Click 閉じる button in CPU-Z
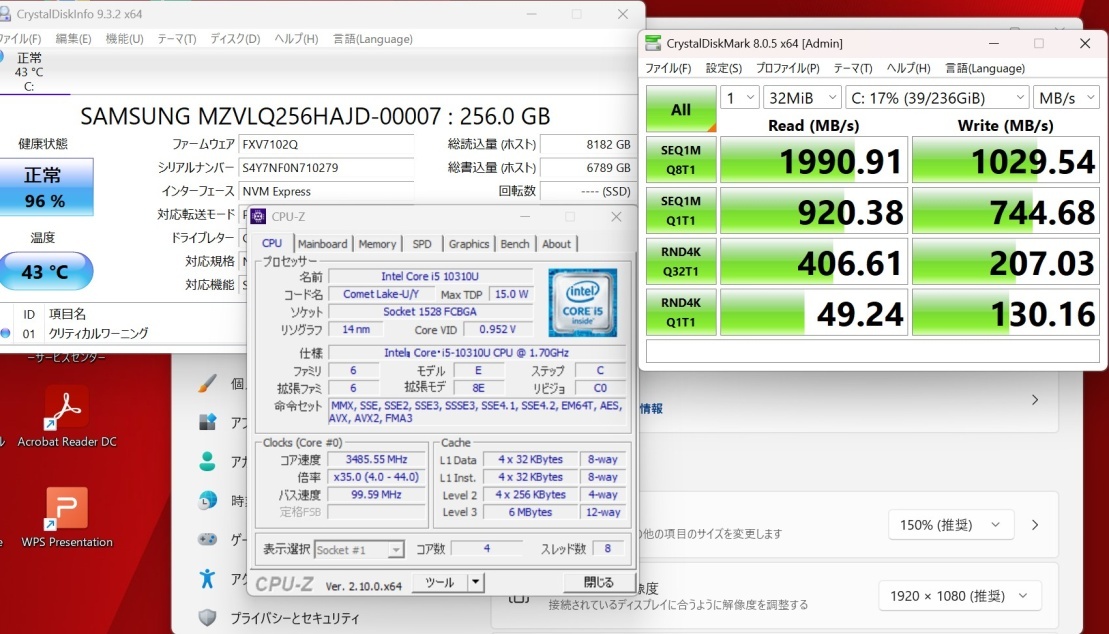1109x634 pixels. [x=598, y=582]
